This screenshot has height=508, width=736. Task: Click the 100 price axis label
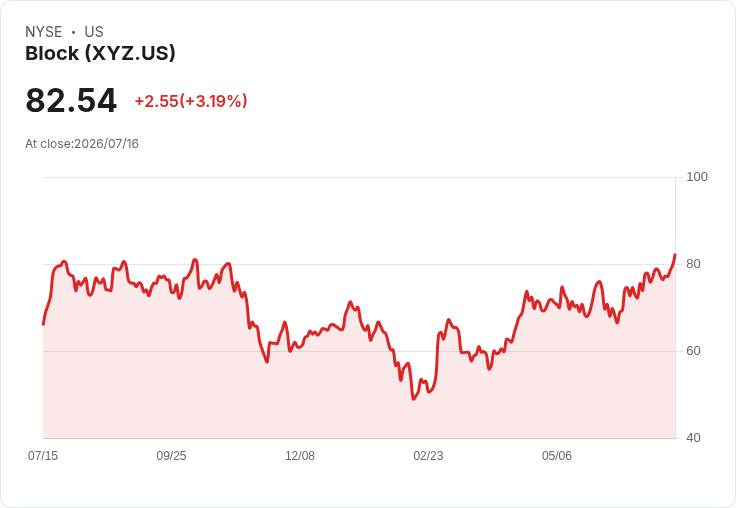pos(697,177)
